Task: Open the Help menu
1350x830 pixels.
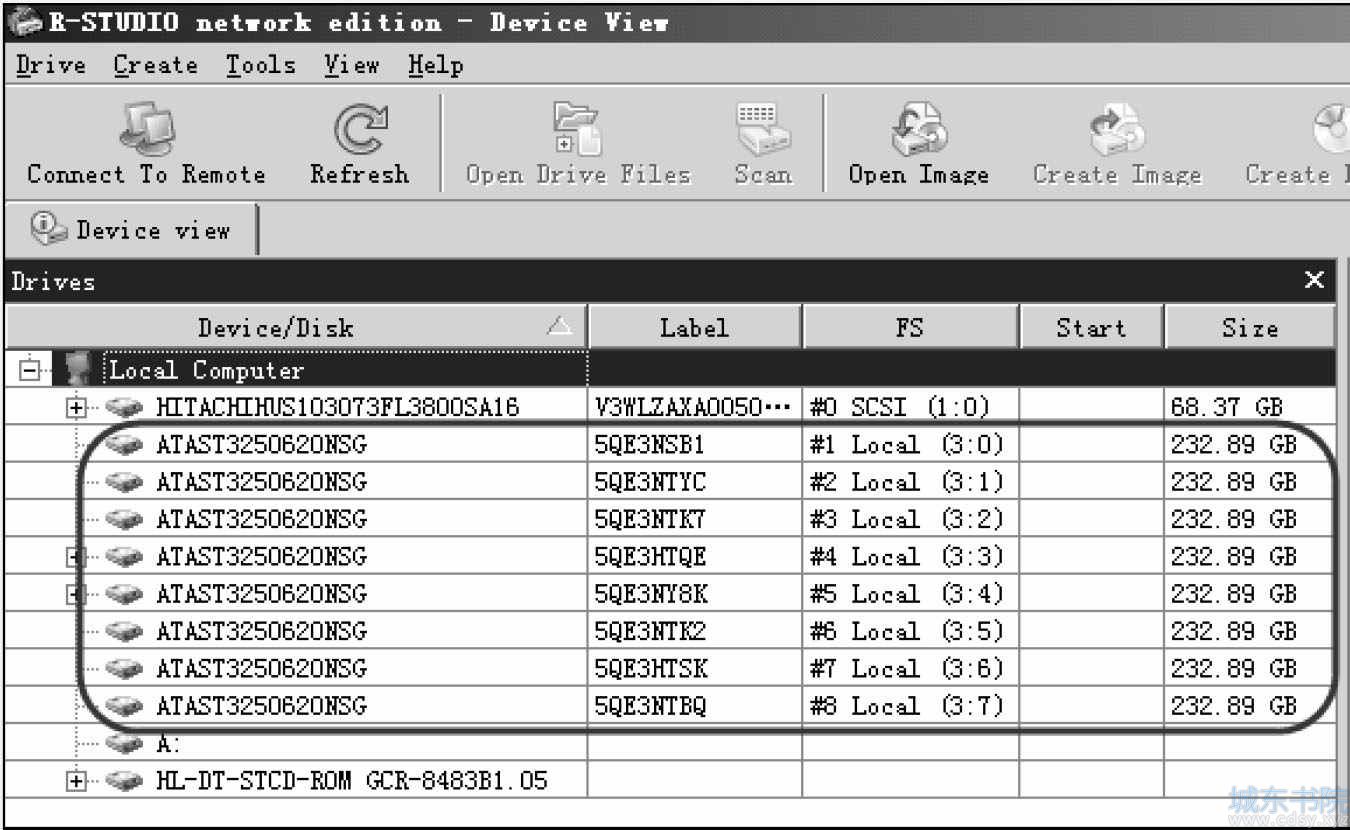Action: (x=435, y=66)
